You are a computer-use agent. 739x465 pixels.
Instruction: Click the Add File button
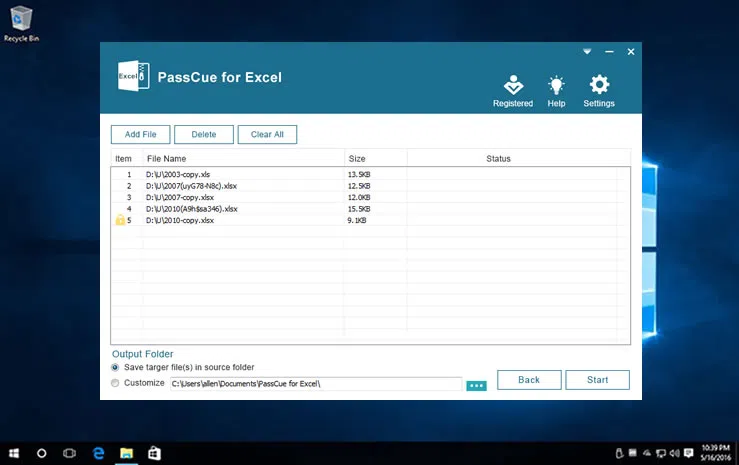pos(140,134)
